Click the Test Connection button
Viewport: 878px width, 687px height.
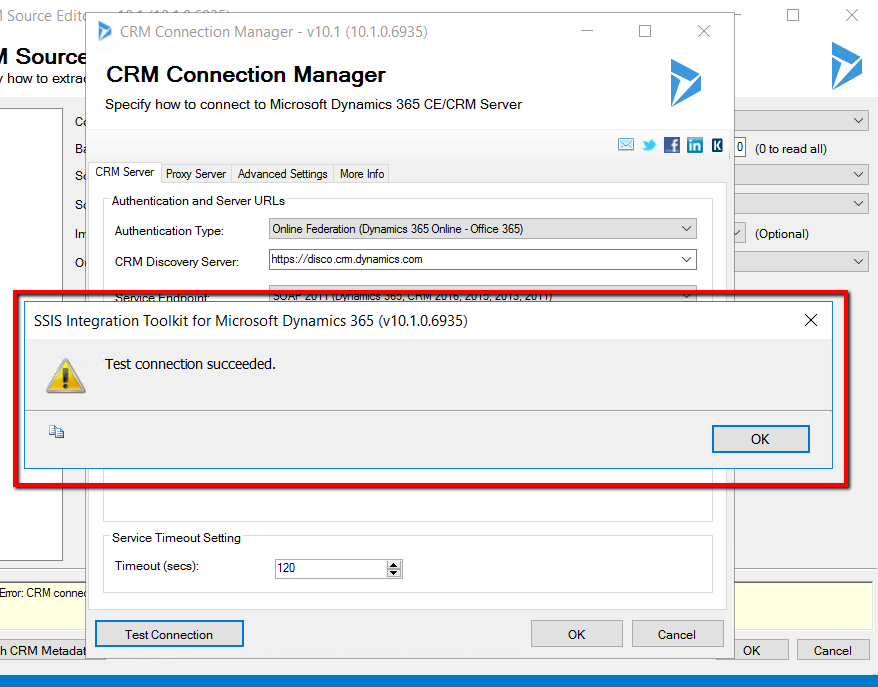coord(169,634)
